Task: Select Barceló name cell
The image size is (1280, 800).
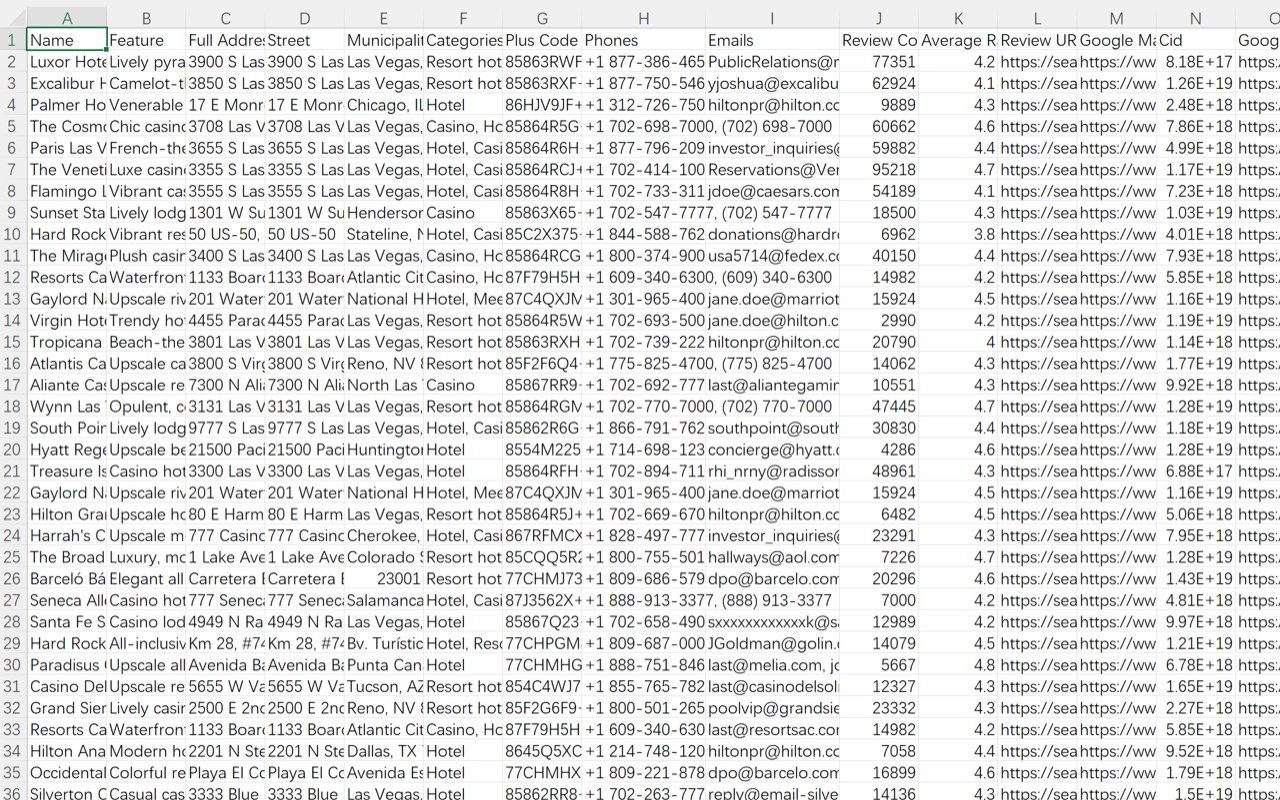Action: point(67,578)
